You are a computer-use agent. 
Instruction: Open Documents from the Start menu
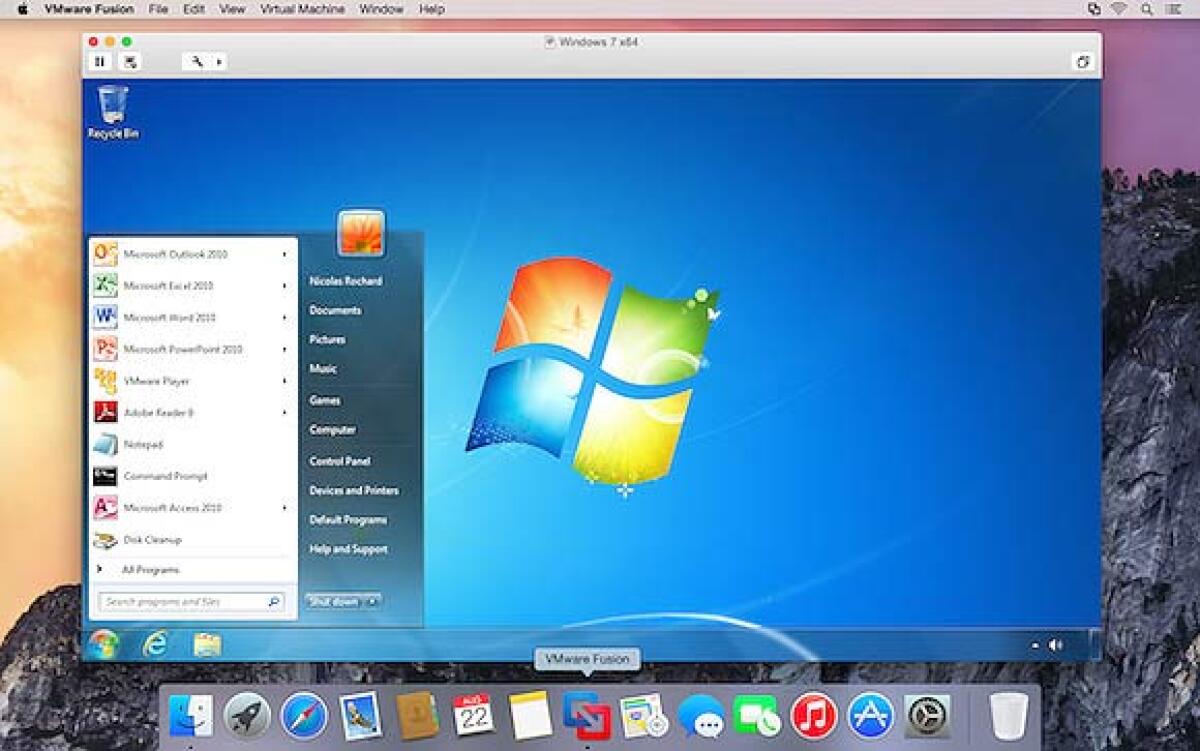click(x=335, y=310)
